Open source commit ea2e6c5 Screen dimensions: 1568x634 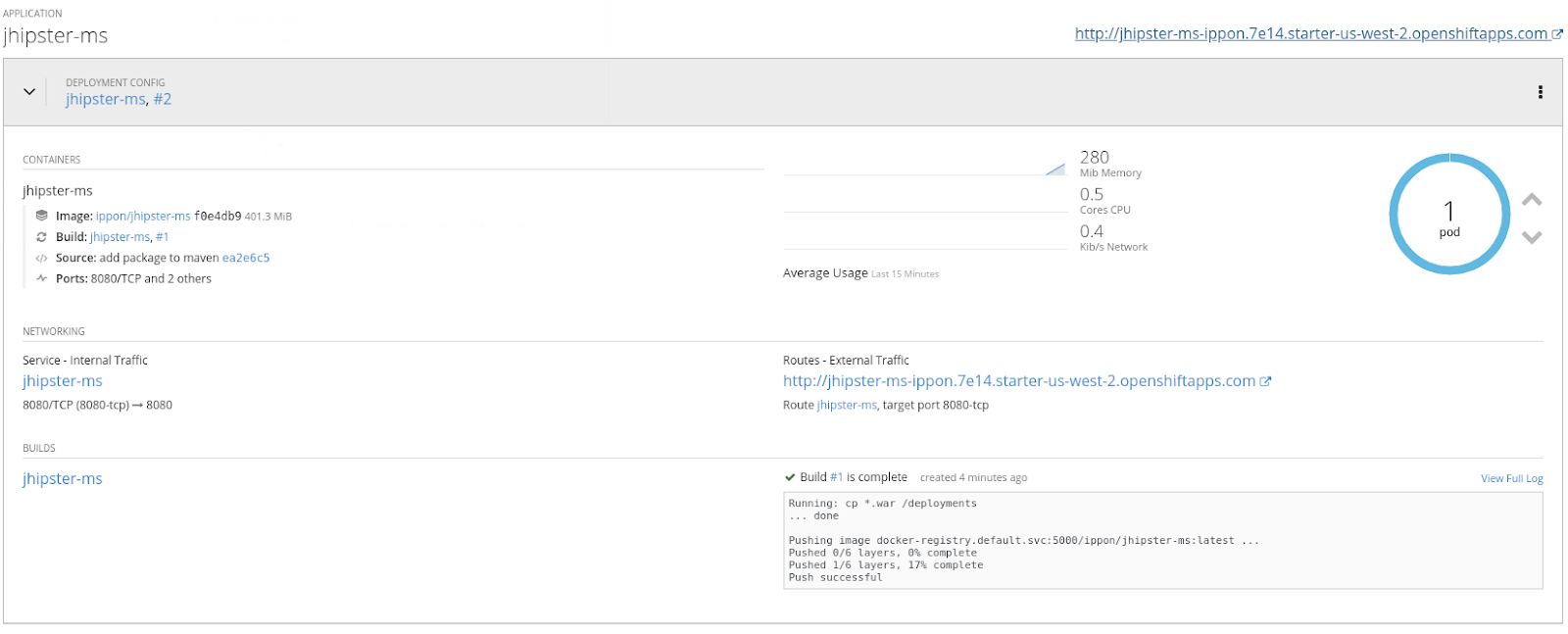pyautogui.click(x=246, y=259)
